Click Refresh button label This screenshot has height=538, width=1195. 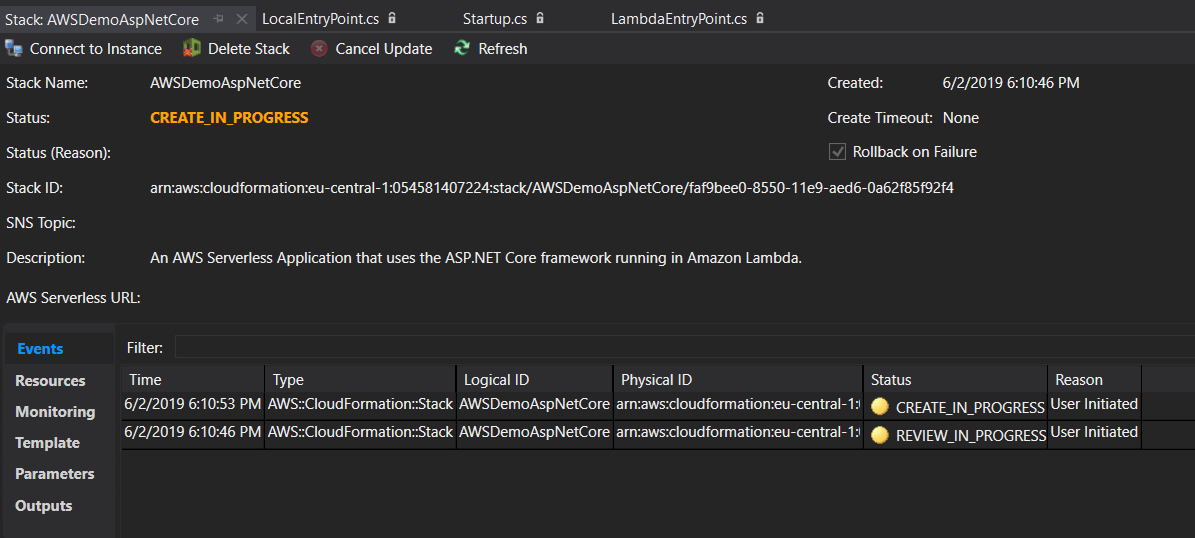point(503,49)
